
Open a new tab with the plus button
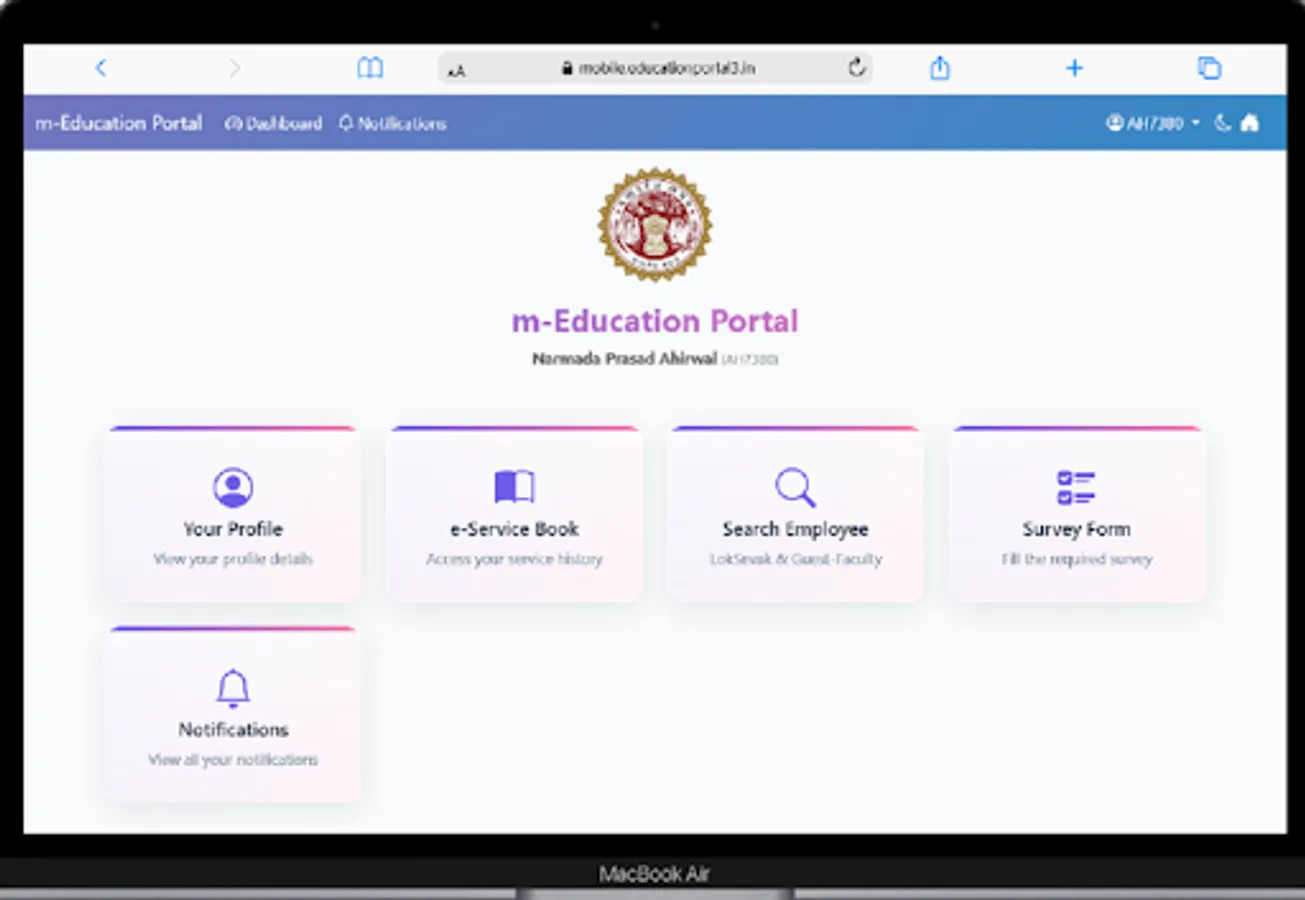[1074, 68]
